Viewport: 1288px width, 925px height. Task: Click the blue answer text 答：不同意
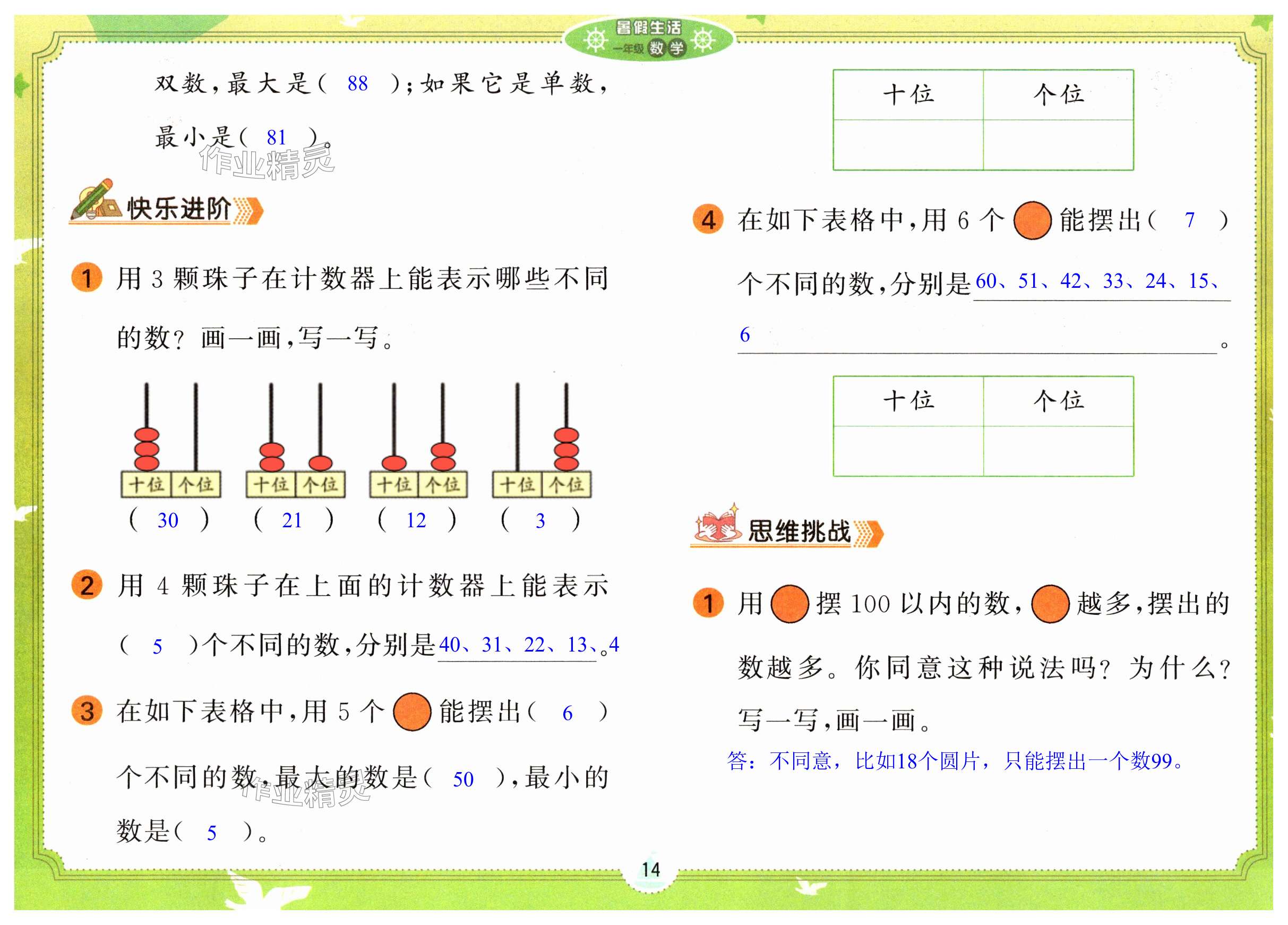[x=954, y=761]
